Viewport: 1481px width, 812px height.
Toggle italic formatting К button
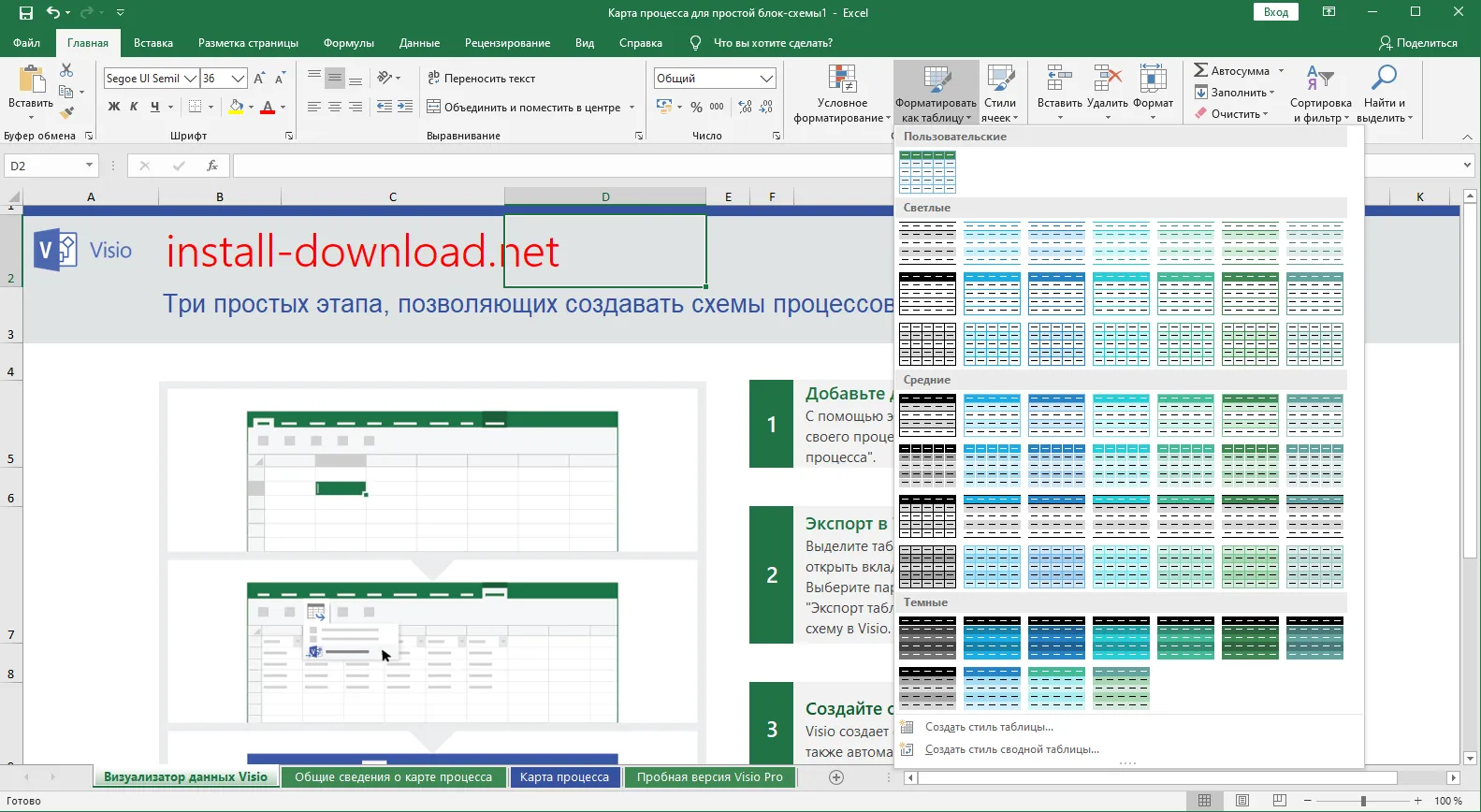[134, 107]
